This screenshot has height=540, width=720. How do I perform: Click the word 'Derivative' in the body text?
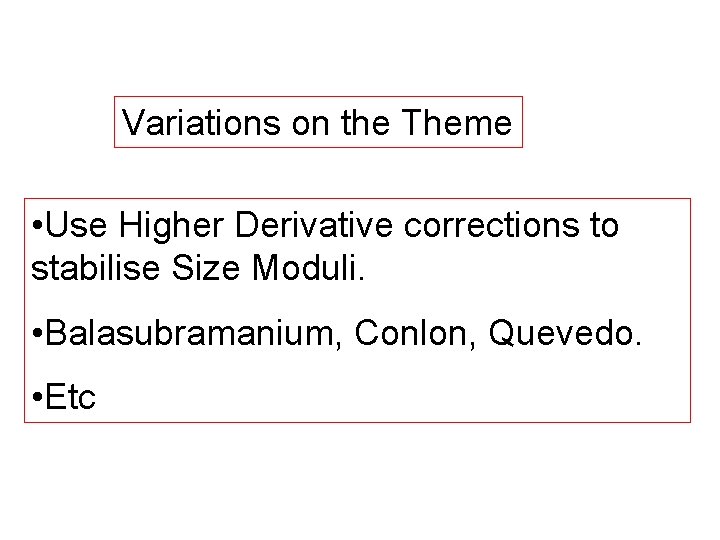coord(314,225)
